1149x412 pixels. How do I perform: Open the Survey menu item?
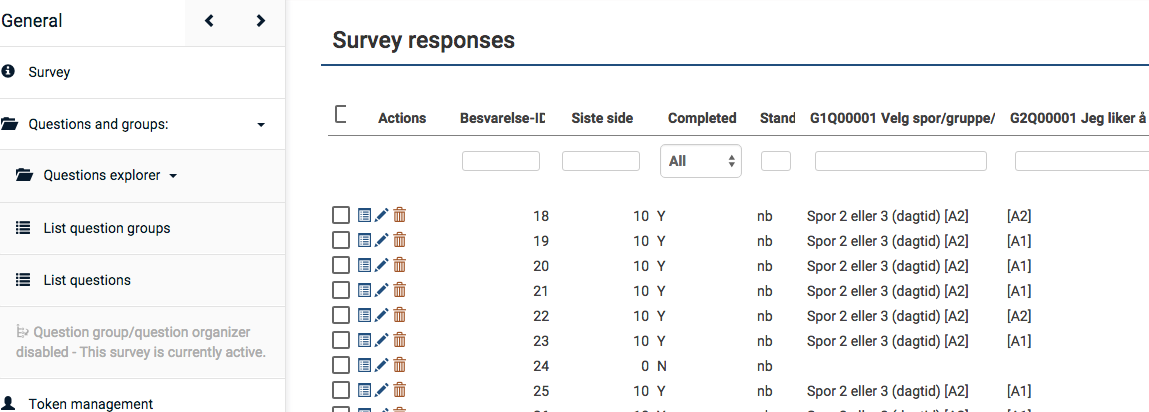(49, 72)
